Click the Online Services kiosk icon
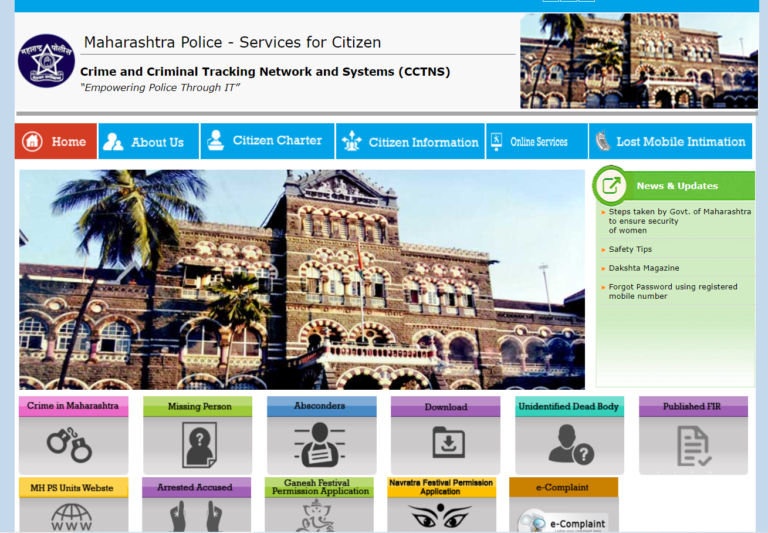Viewport: 768px width, 533px height. (497, 142)
